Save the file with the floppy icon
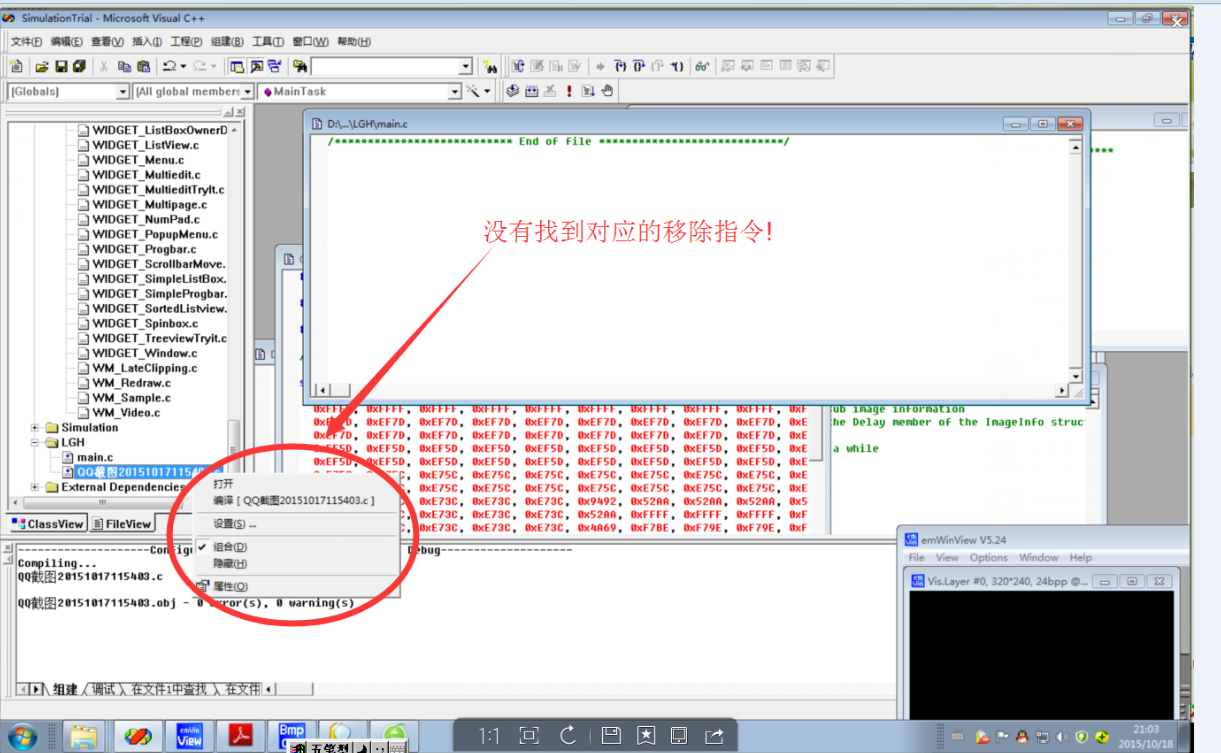The height and width of the screenshot is (753, 1221). tap(61, 67)
